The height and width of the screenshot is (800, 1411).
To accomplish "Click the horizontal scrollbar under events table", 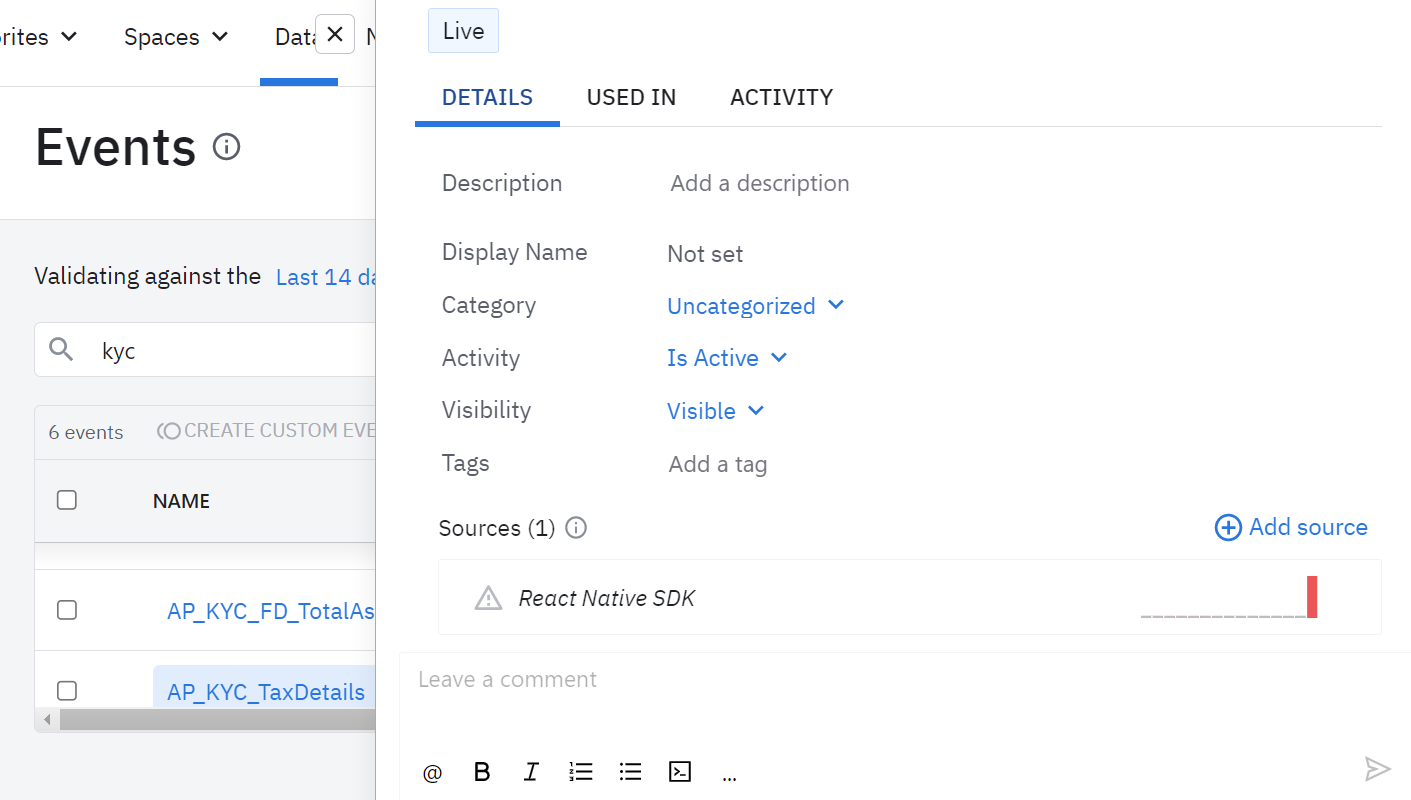I will click(216, 720).
